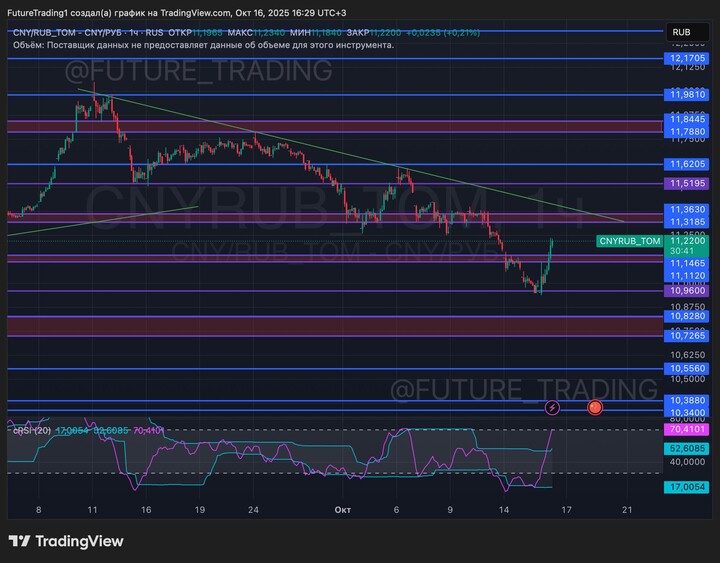Click the red circle event marker
This screenshot has width=720, height=563.
click(595, 407)
